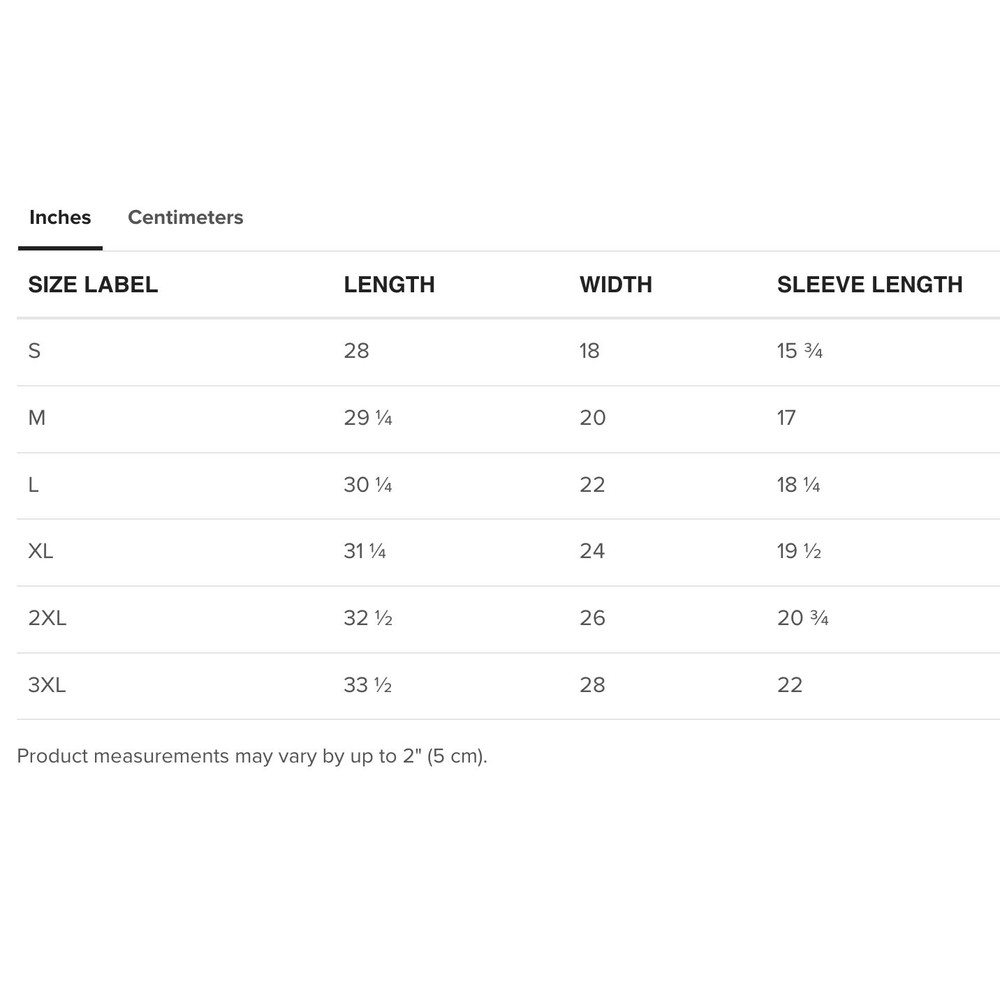Click the width value 24 for XL
Screen dimensions: 1000x1000
tap(592, 551)
